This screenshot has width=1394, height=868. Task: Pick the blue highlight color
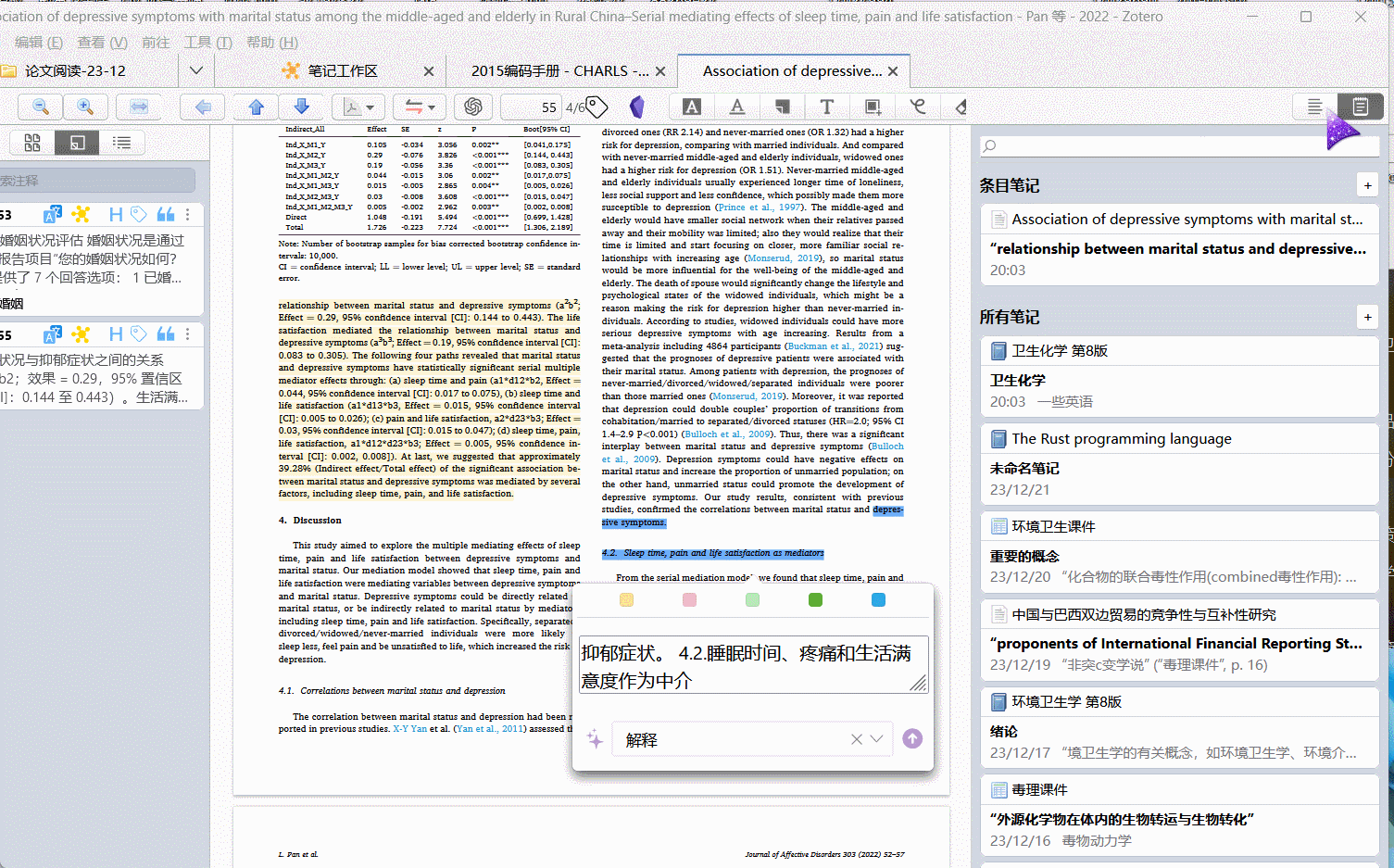878,600
